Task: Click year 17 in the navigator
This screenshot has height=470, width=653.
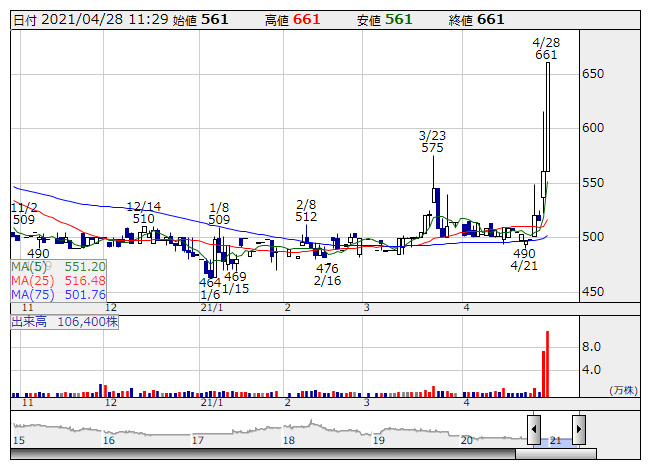Action: tap(198, 440)
